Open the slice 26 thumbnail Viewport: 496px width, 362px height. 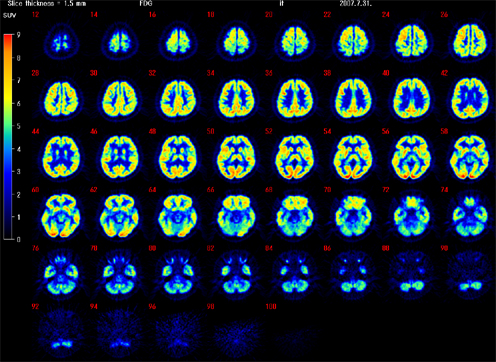(x=470, y=41)
